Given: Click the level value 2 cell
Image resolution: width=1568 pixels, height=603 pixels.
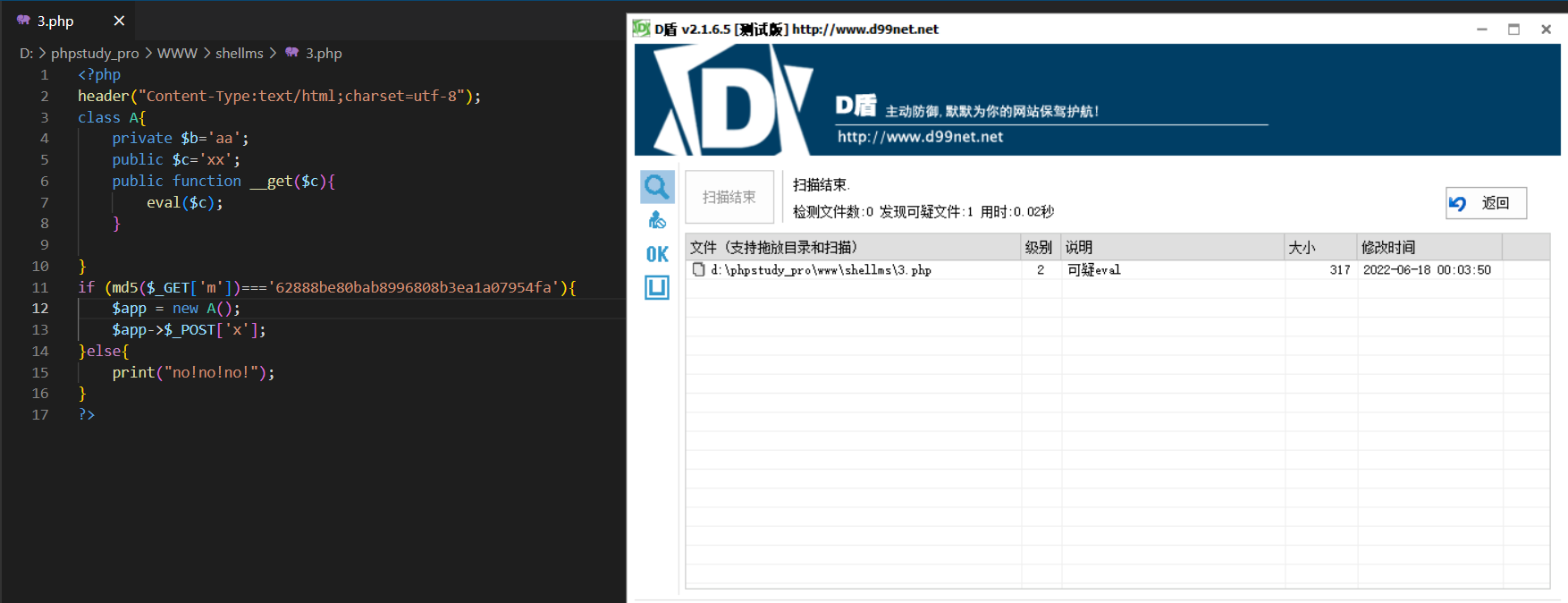Looking at the screenshot, I should pyautogui.click(x=1041, y=269).
